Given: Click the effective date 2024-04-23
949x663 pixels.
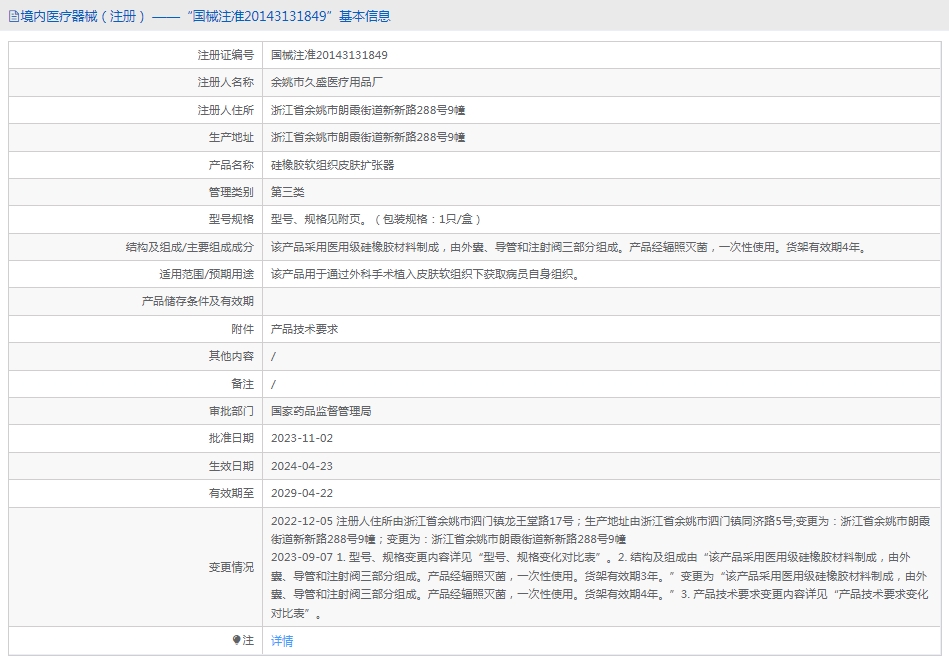Looking at the screenshot, I should pyautogui.click(x=302, y=466).
